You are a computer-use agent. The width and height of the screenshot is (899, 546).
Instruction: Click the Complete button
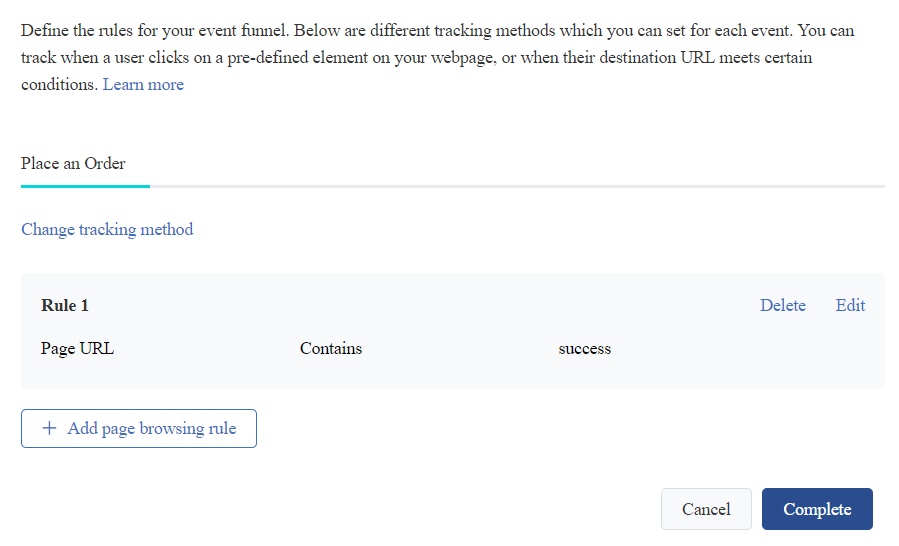click(x=817, y=509)
